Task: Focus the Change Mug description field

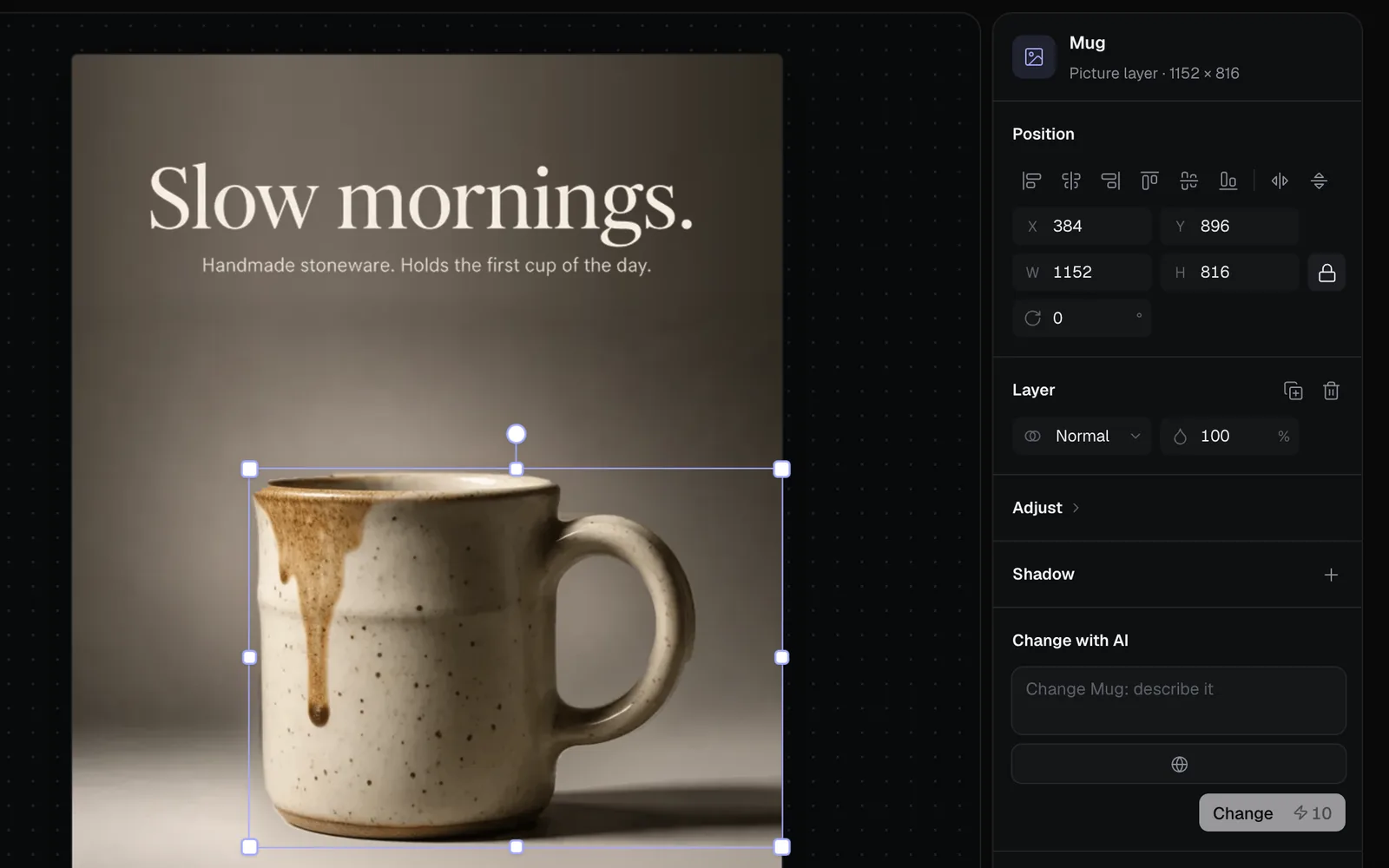Action: [x=1178, y=700]
